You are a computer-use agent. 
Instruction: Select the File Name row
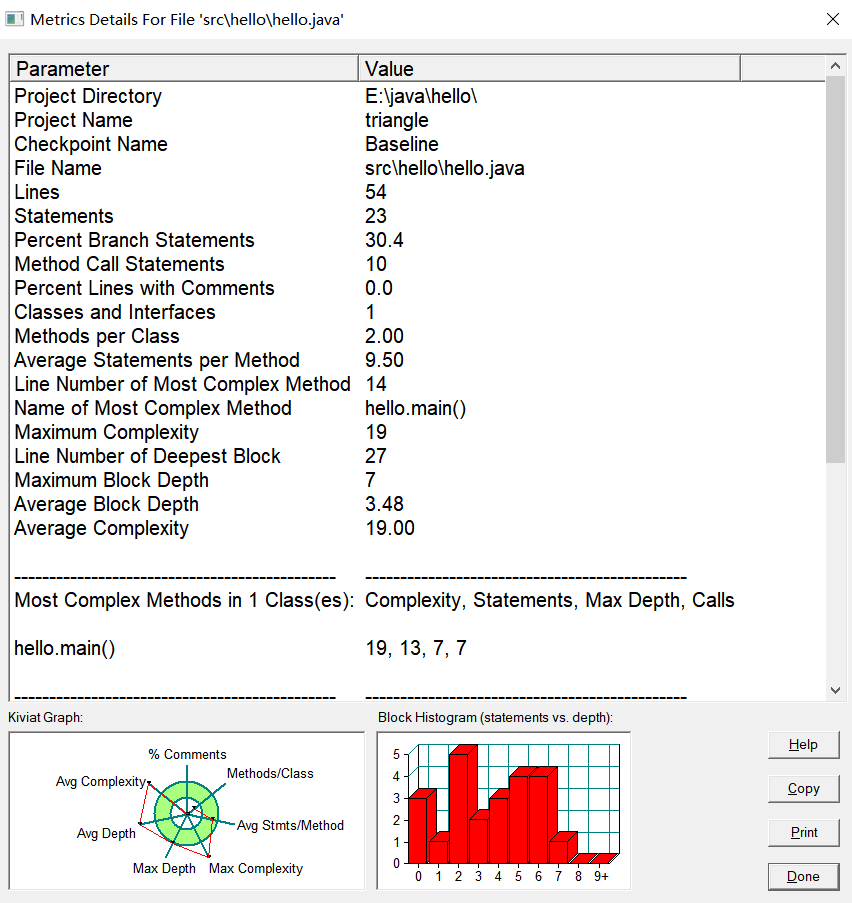click(x=418, y=168)
